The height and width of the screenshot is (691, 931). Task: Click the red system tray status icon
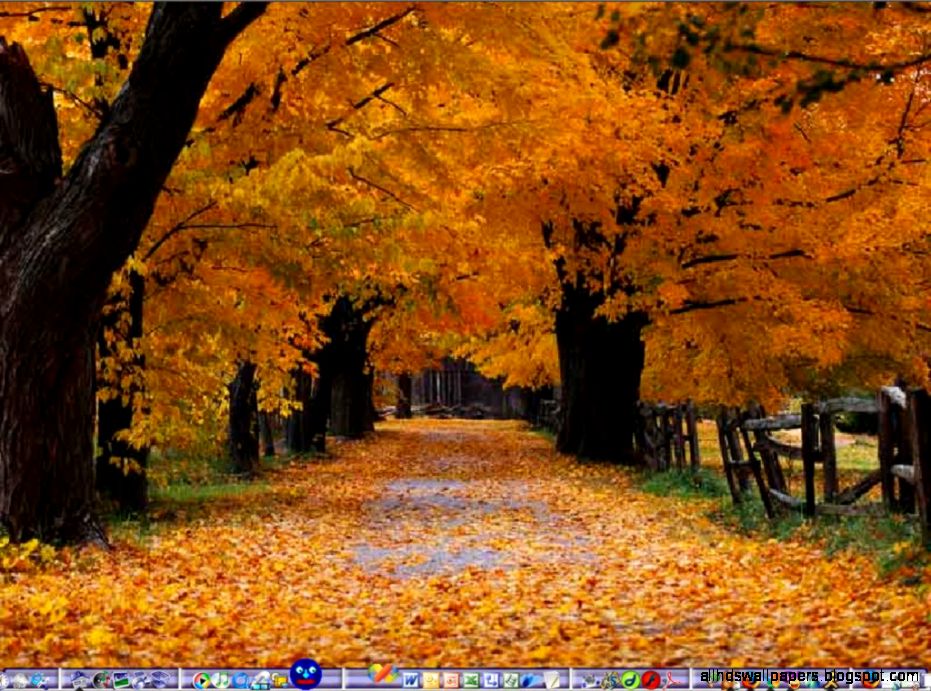(x=651, y=678)
